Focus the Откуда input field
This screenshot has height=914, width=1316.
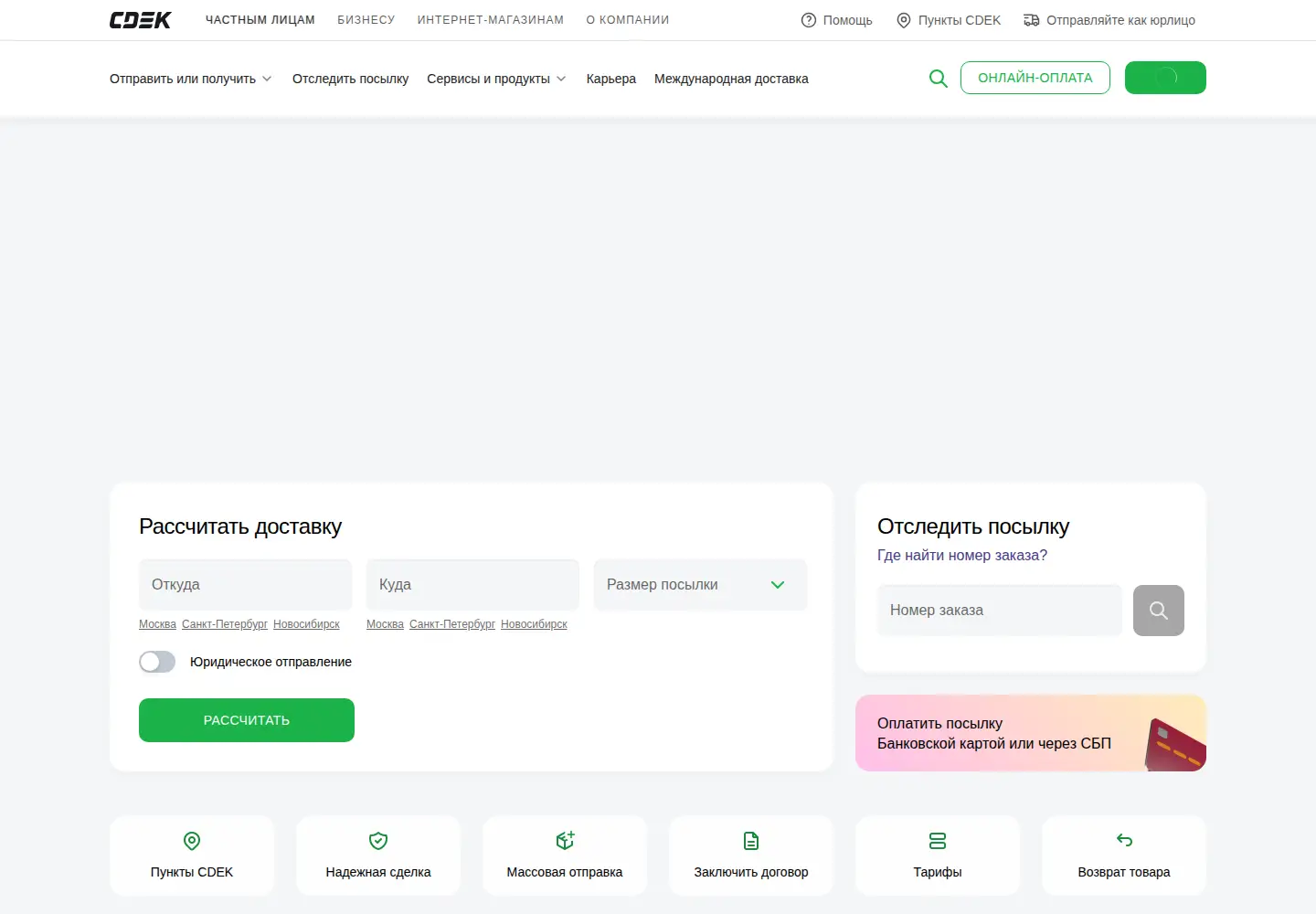(245, 585)
